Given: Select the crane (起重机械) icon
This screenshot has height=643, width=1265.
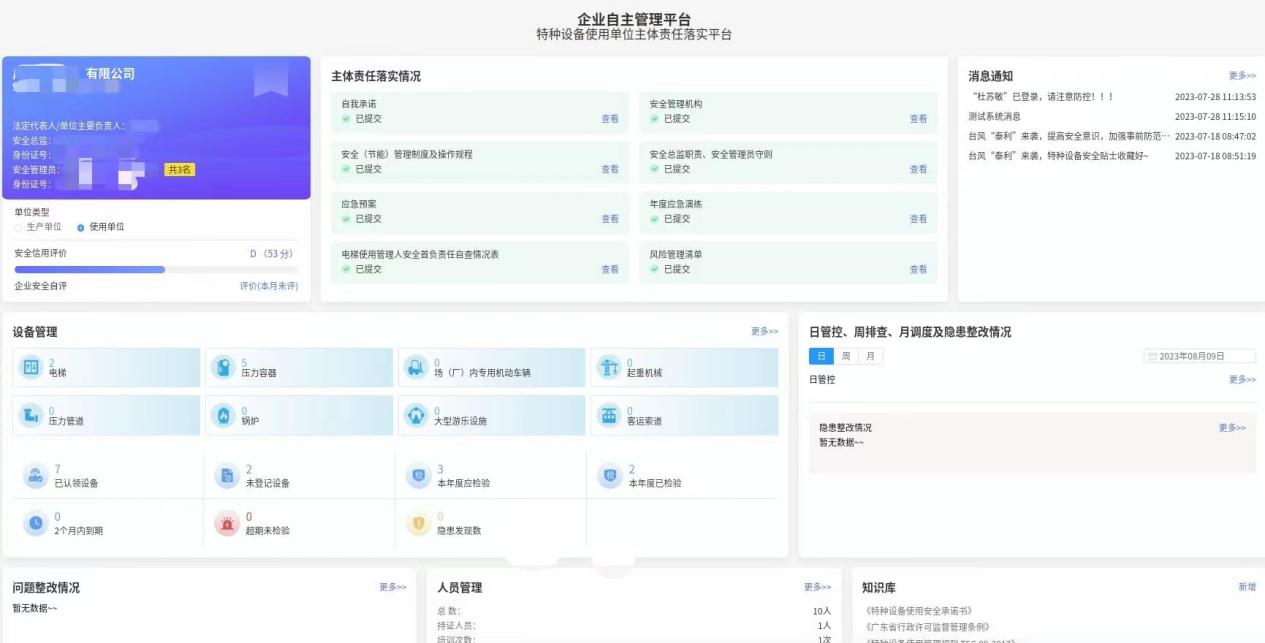Looking at the screenshot, I should tap(609, 368).
